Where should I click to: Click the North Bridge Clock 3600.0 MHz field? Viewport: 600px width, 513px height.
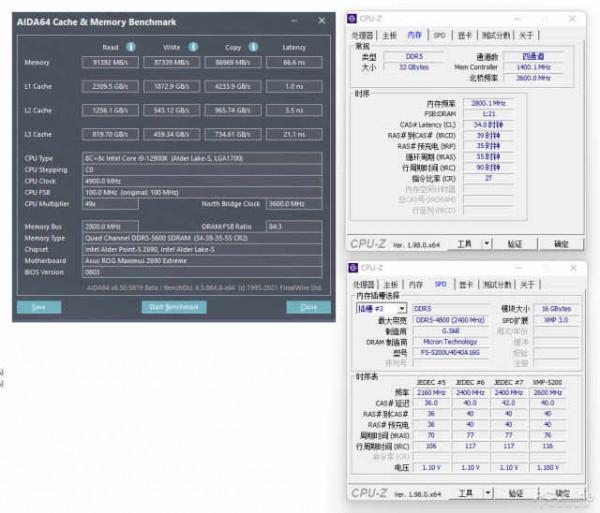[294, 204]
